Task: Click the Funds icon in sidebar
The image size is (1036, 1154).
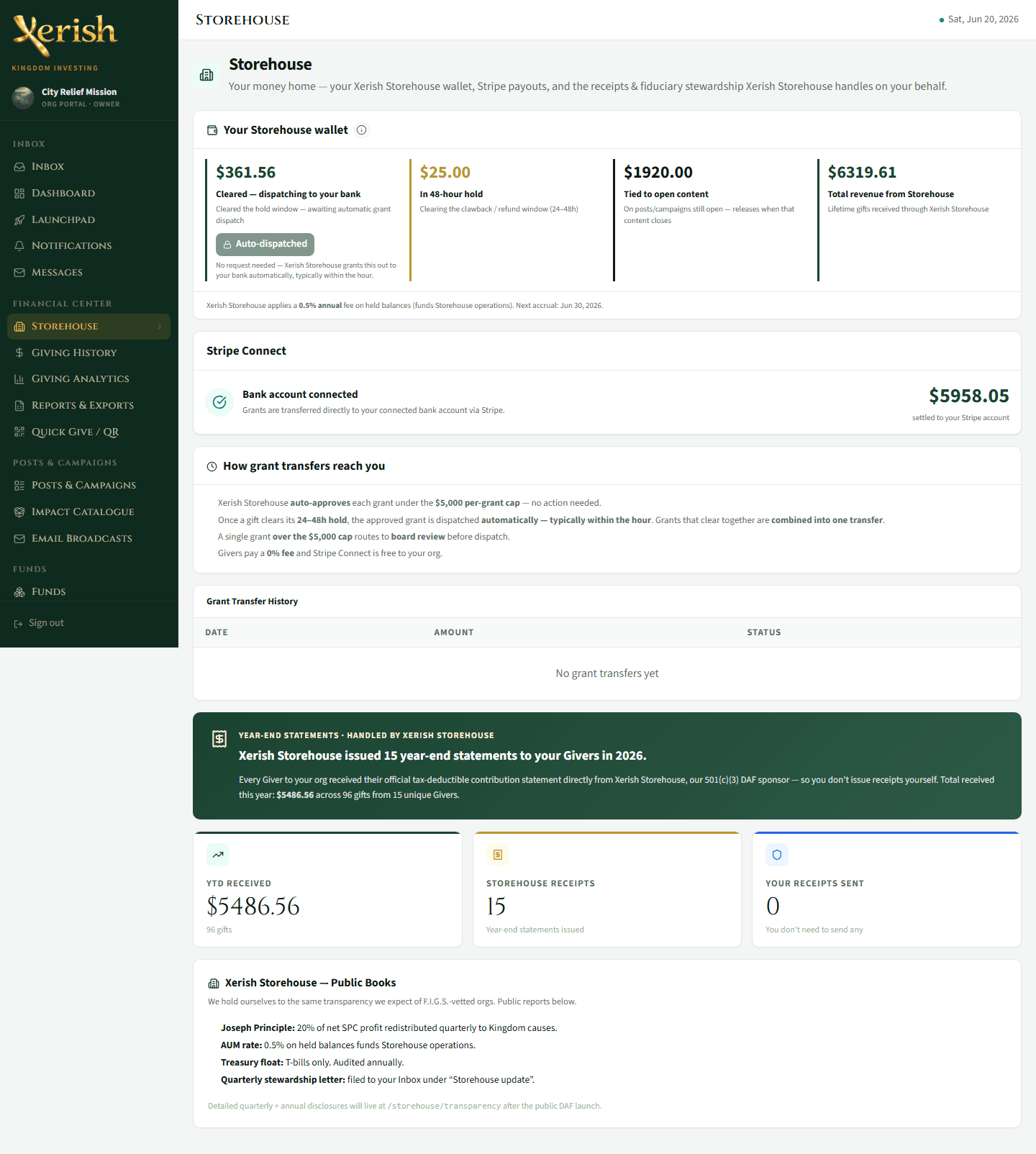Action: [19, 592]
